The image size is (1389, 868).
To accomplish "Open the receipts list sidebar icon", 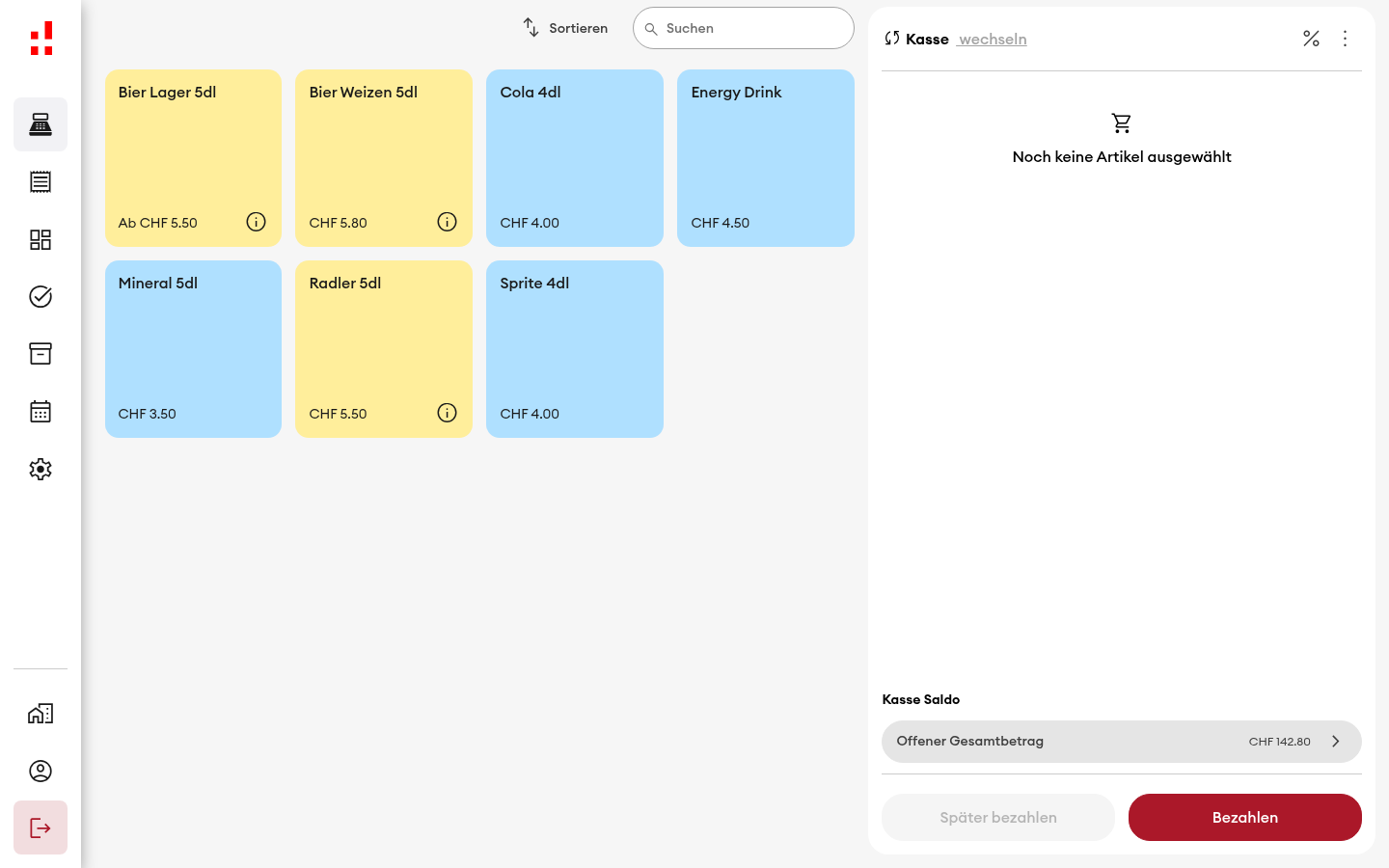I will pos(41,181).
